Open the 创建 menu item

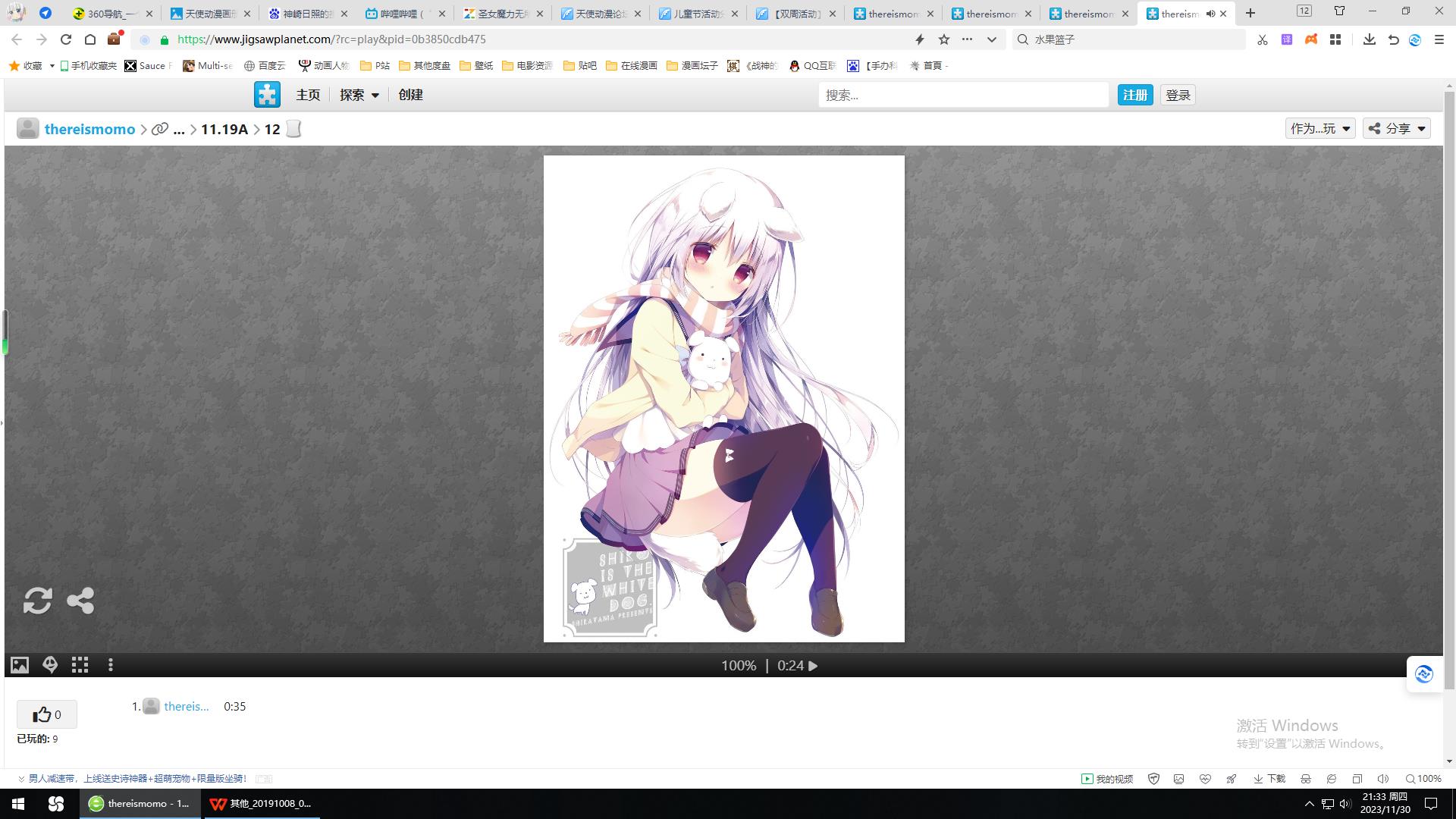click(410, 95)
